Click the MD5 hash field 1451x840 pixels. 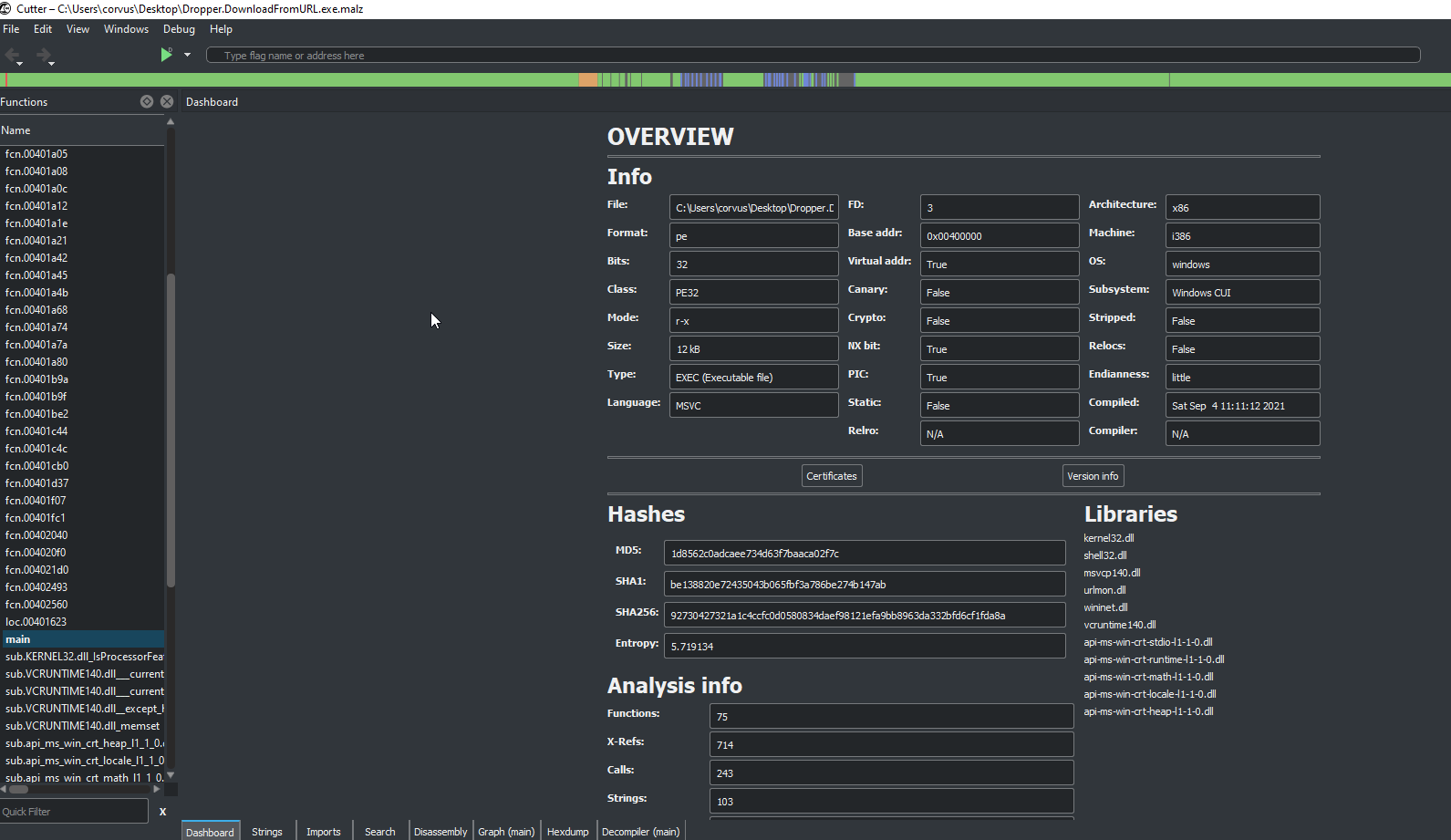pos(865,553)
